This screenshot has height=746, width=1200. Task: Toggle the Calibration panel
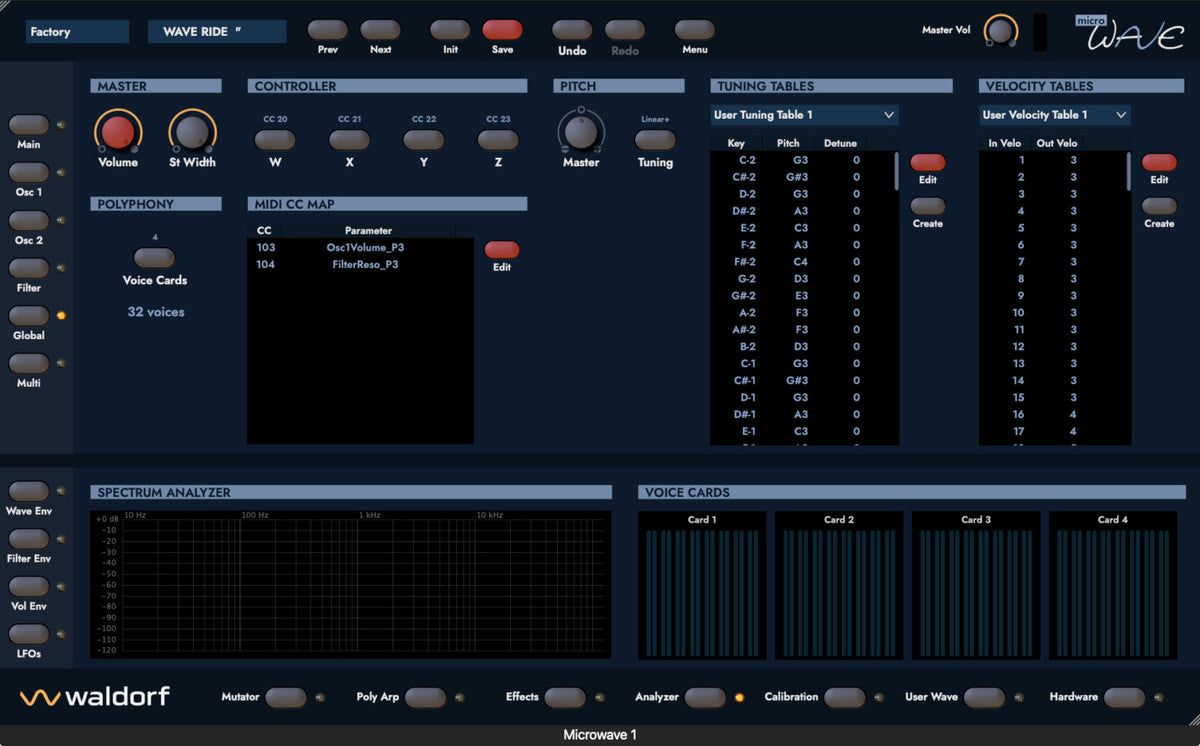845,697
